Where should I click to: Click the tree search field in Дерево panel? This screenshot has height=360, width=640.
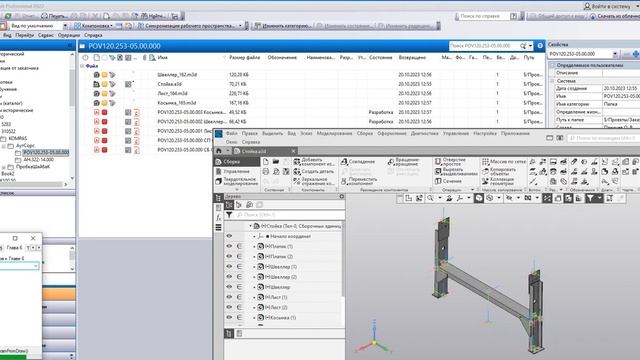coord(289,215)
